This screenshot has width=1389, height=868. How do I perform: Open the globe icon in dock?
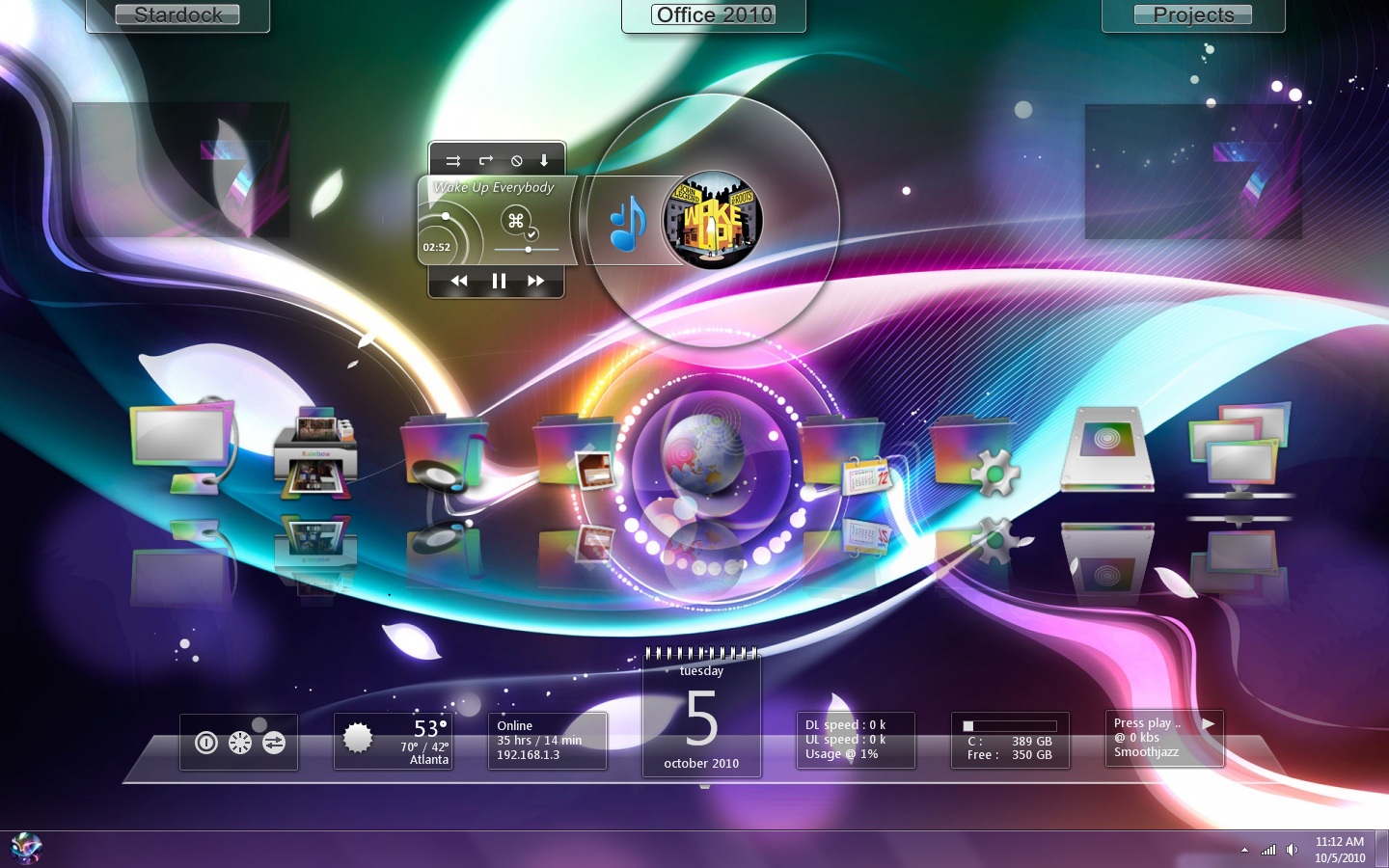tap(702, 455)
